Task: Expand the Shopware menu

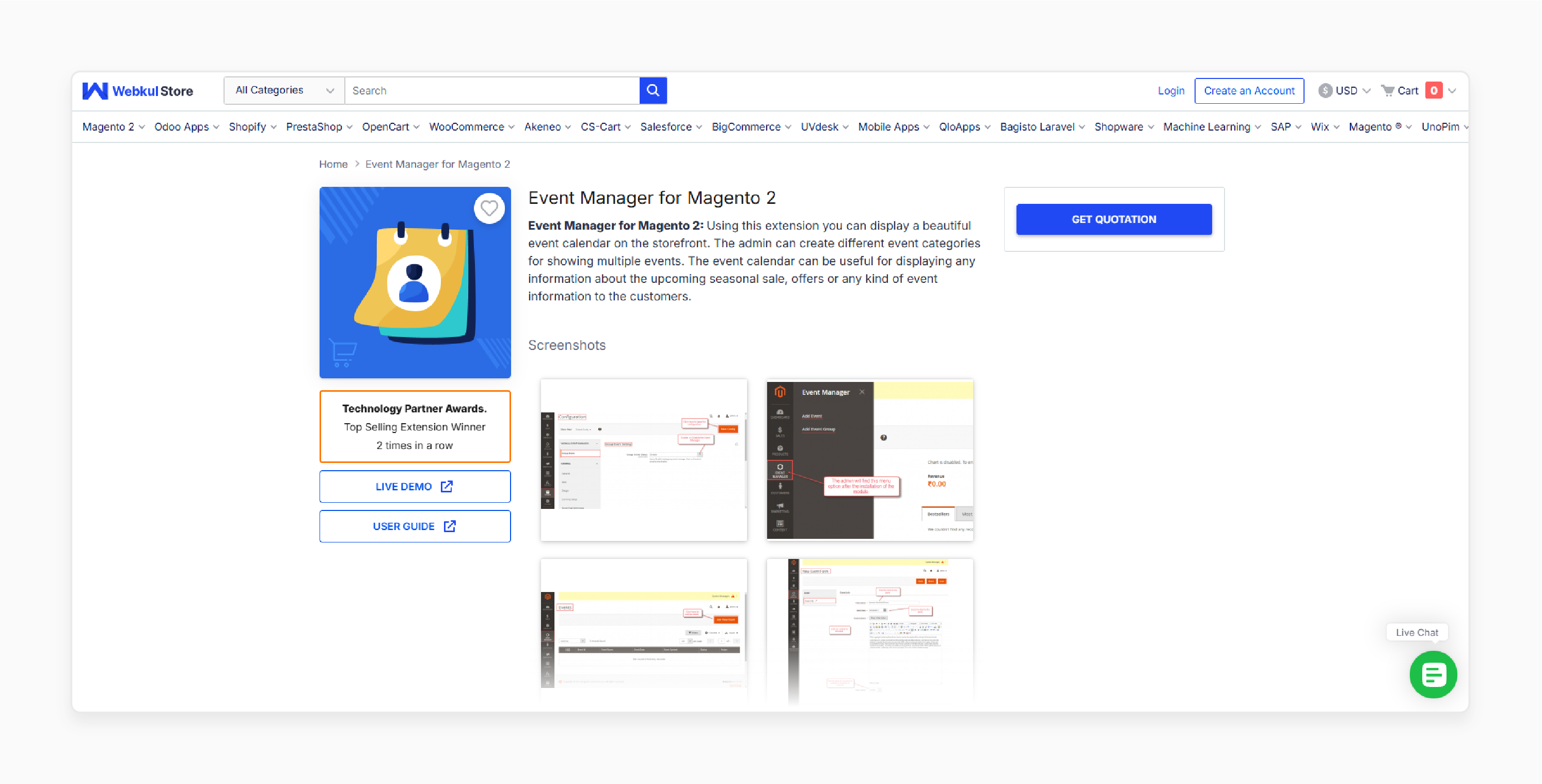Action: [1124, 127]
